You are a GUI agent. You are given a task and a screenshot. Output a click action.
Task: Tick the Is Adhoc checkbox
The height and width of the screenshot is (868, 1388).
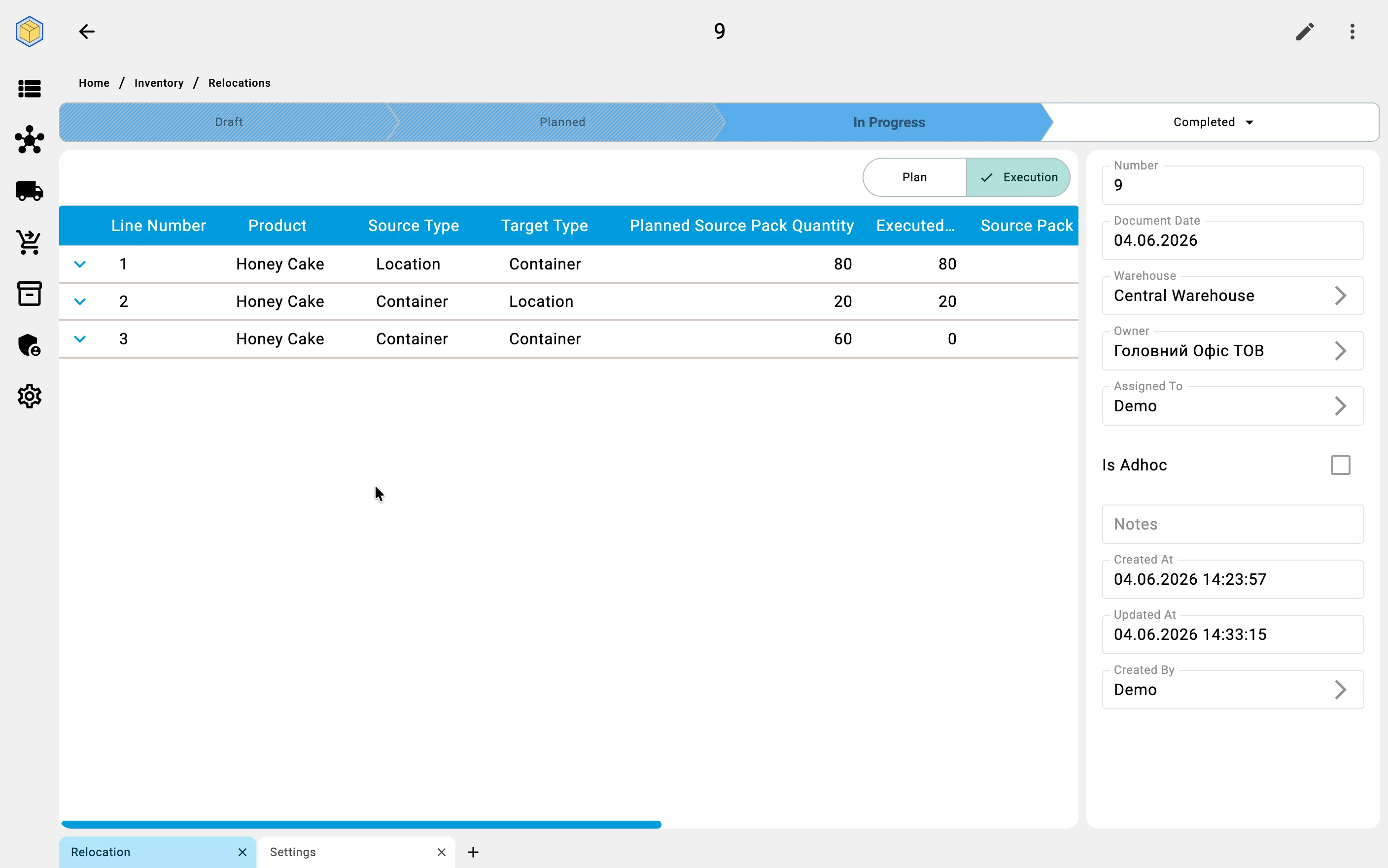tap(1340, 465)
